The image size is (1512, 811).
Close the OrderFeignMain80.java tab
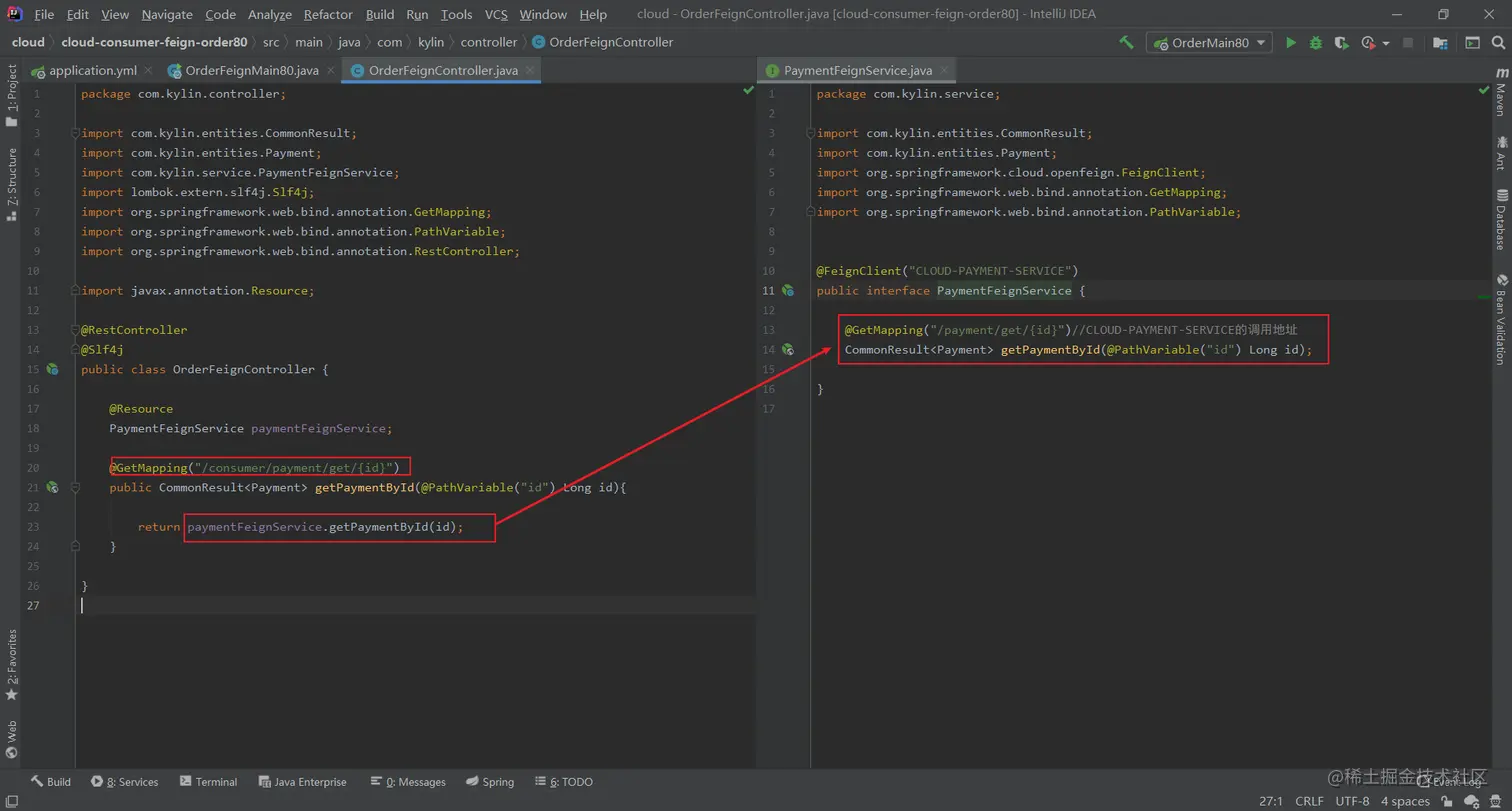[330, 70]
